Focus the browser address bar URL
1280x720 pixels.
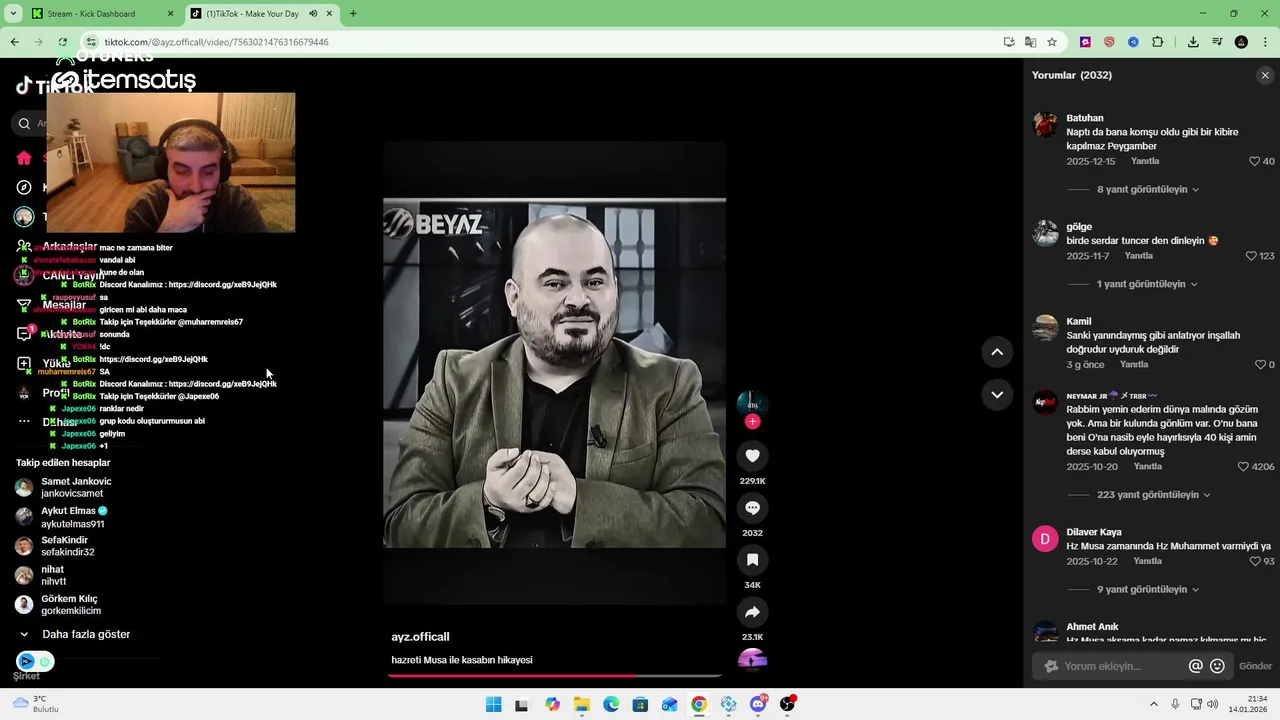[x=540, y=42]
